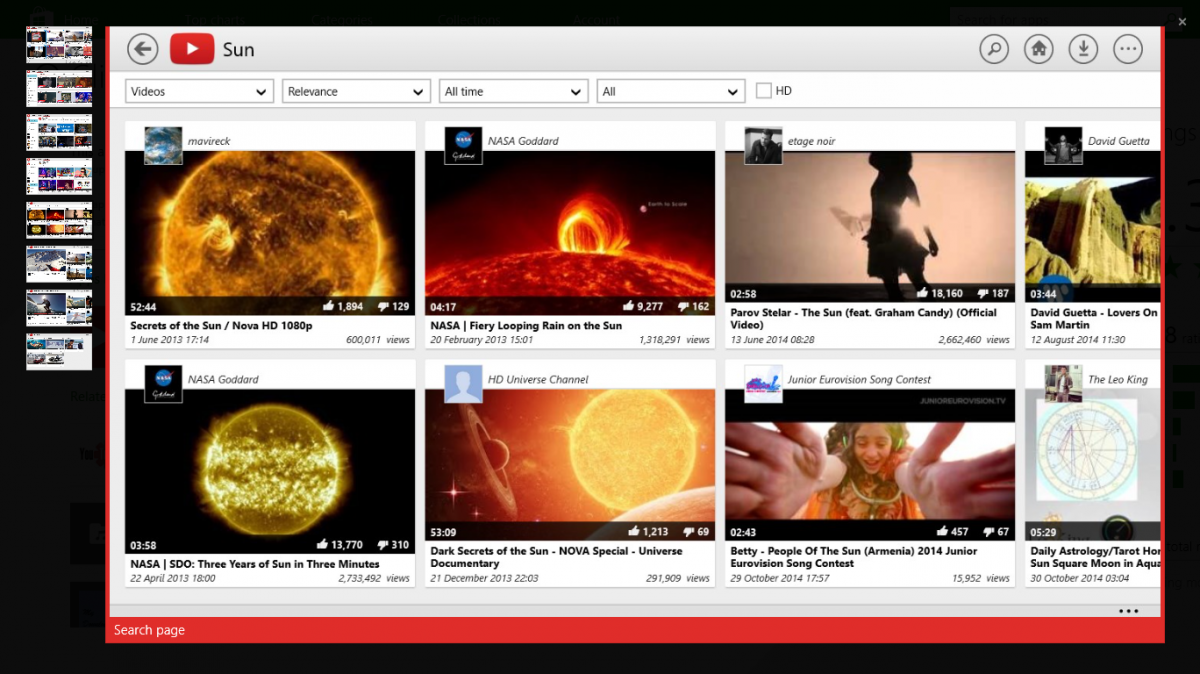Screen dimensions: 1200x674
Task: Open The Leo King channel avatar
Action: [1064, 384]
